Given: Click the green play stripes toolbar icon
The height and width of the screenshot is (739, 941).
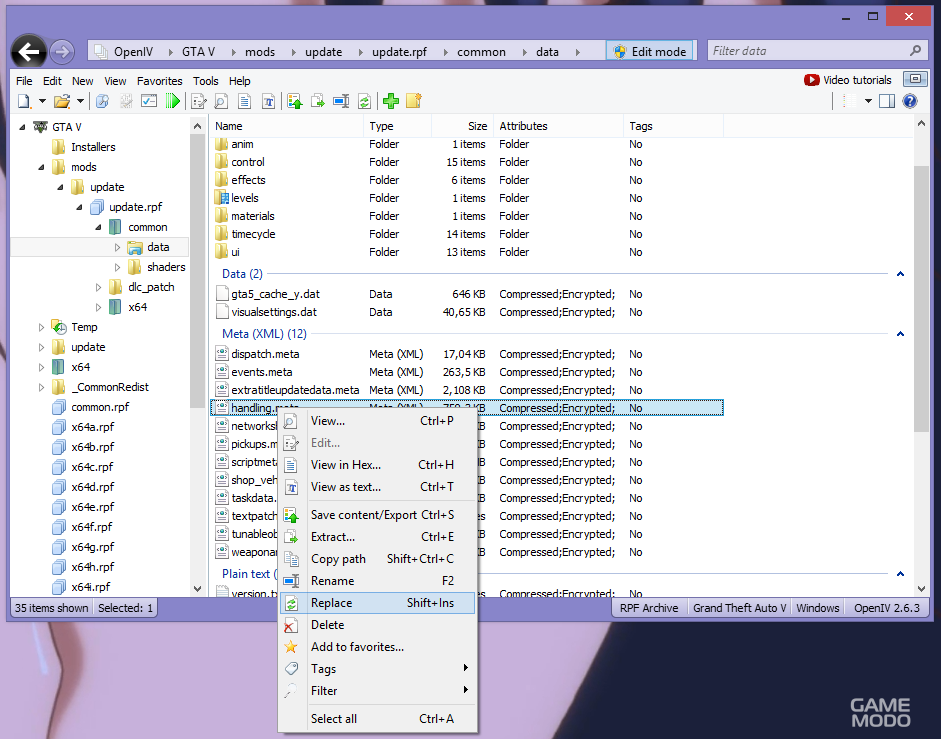Looking at the screenshot, I should pyautogui.click(x=173, y=101).
